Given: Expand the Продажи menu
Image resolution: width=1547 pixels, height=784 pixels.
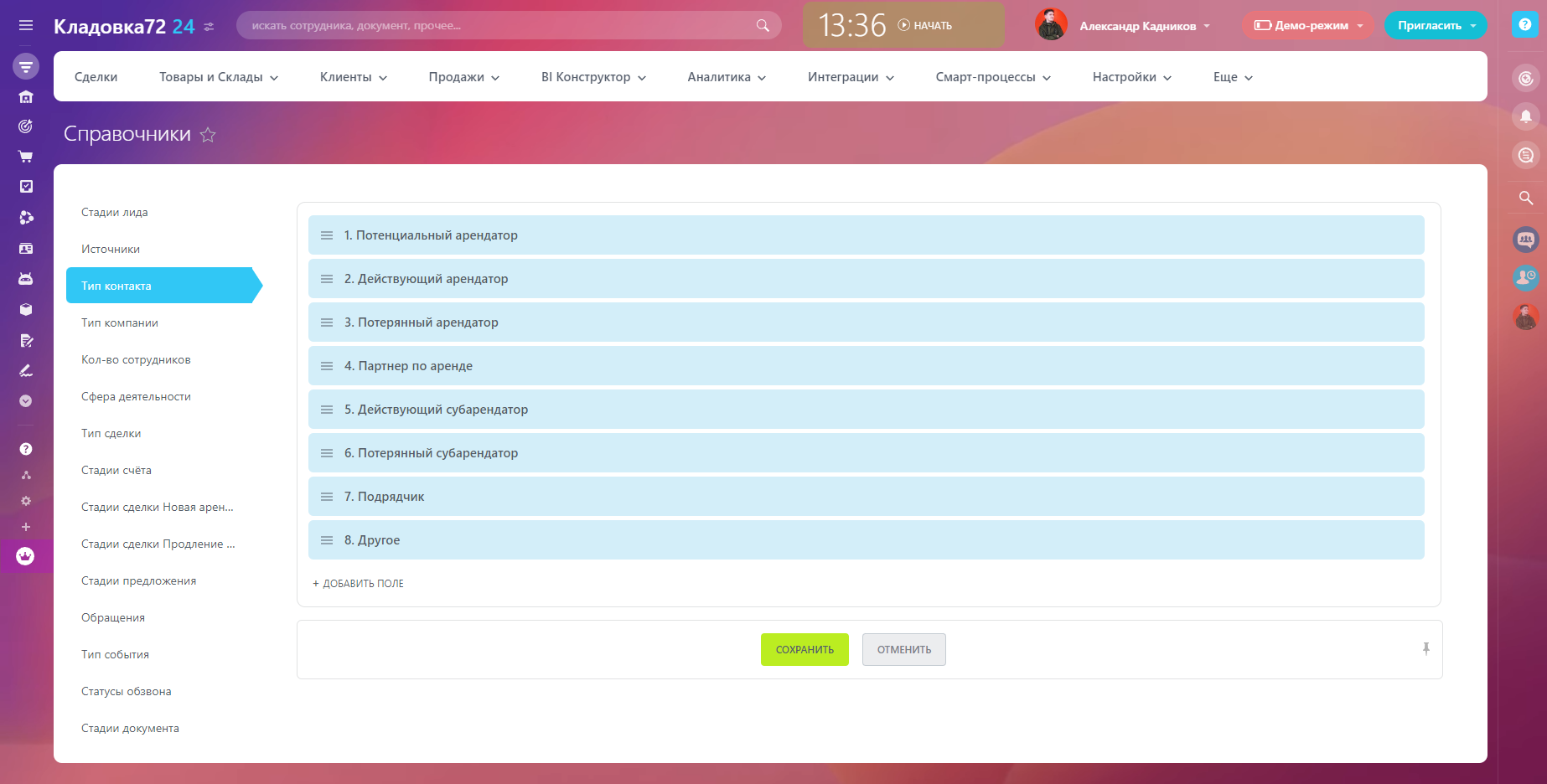Looking at the screenshot, I should pos(464,77).
